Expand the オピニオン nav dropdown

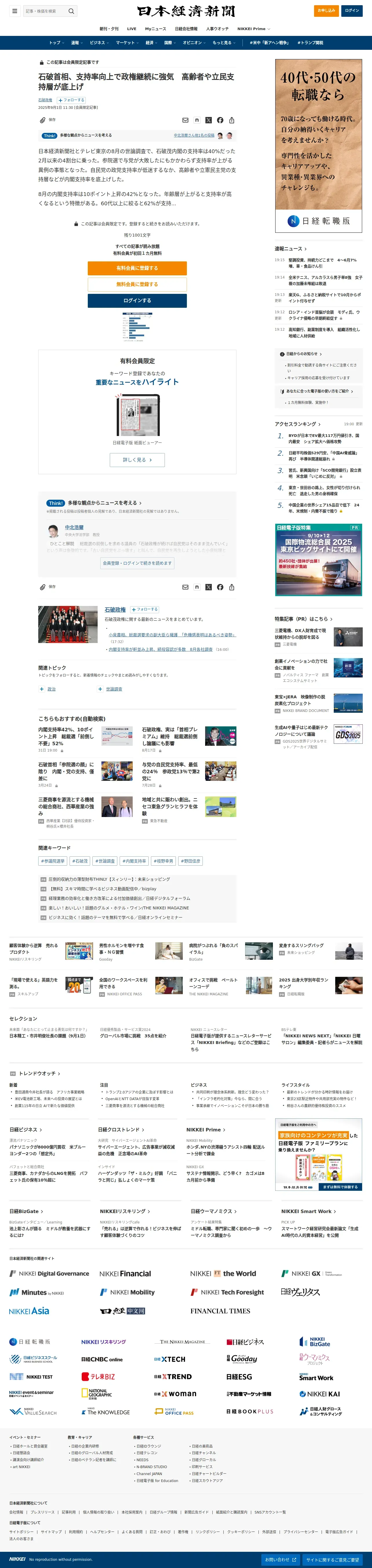(x=194, y=43)
